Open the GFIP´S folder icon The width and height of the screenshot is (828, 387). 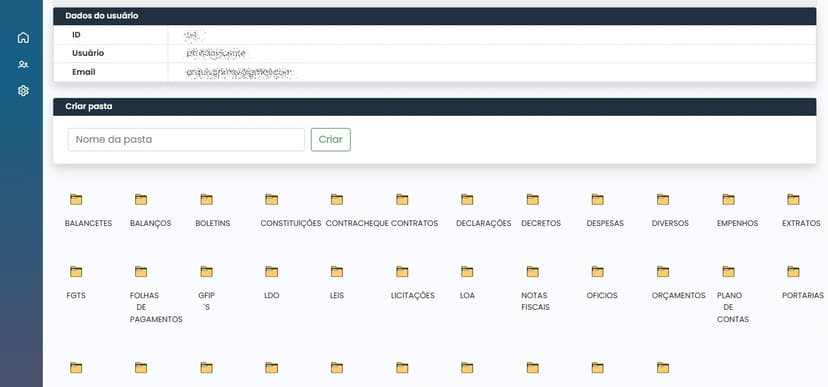coord(206,272)
